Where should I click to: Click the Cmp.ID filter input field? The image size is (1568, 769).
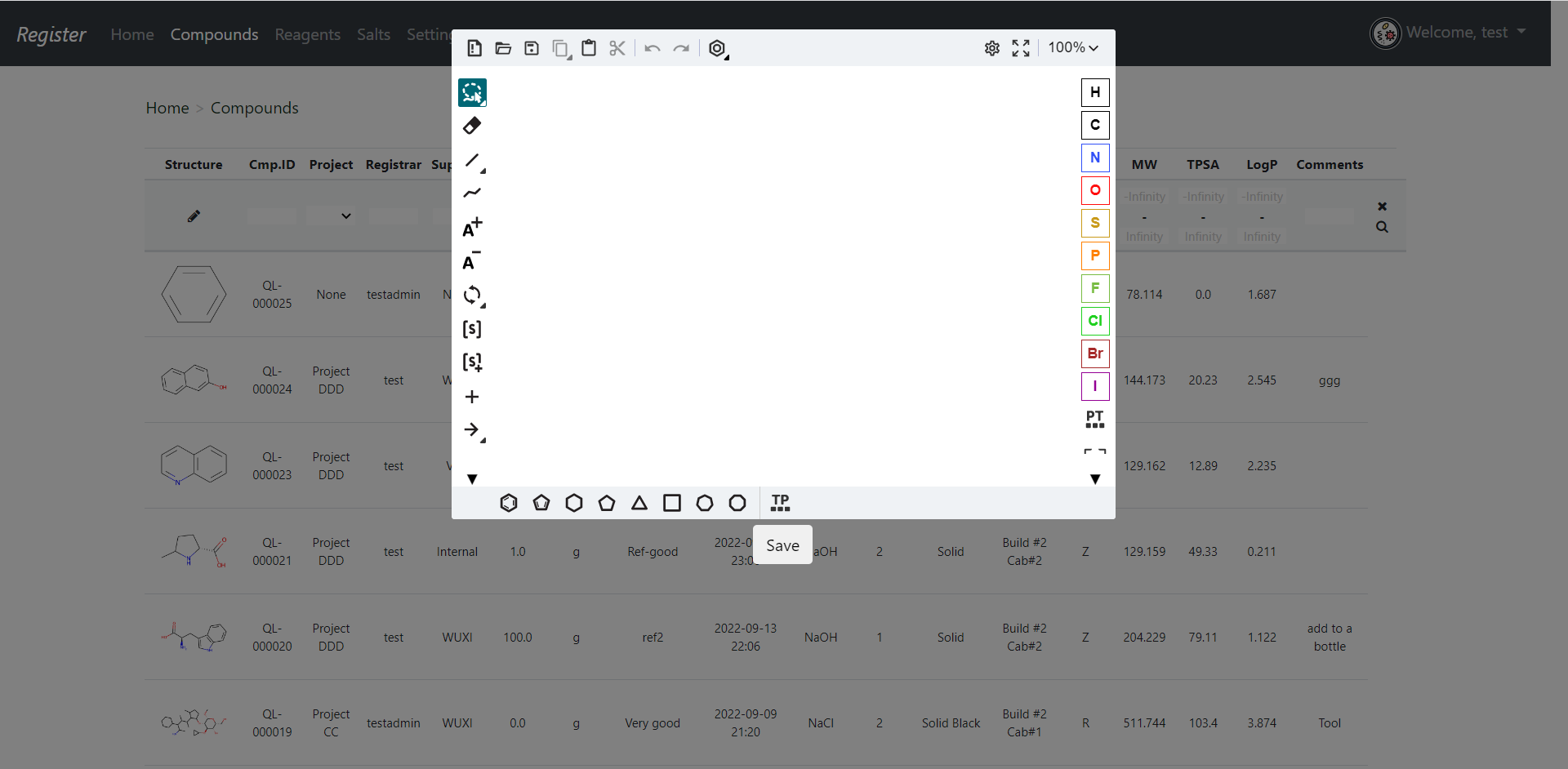[272, 216]
